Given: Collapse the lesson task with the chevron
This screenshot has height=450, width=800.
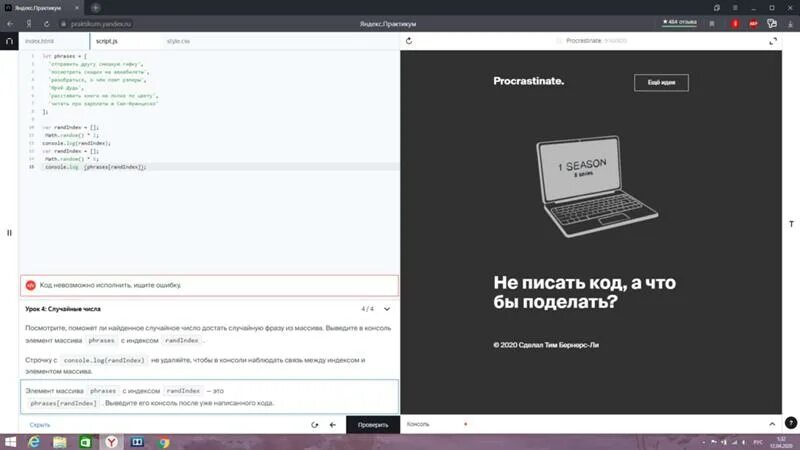Looking at the screenshot, I should tap(387, 309).
